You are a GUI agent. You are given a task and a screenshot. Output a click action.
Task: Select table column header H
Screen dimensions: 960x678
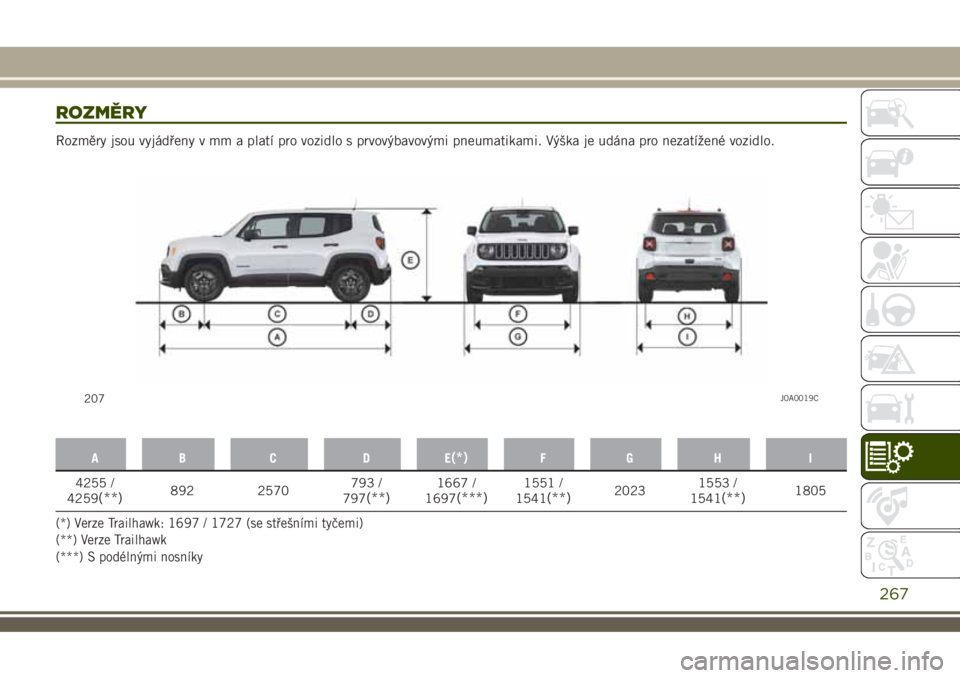click(x=714, y=454)
